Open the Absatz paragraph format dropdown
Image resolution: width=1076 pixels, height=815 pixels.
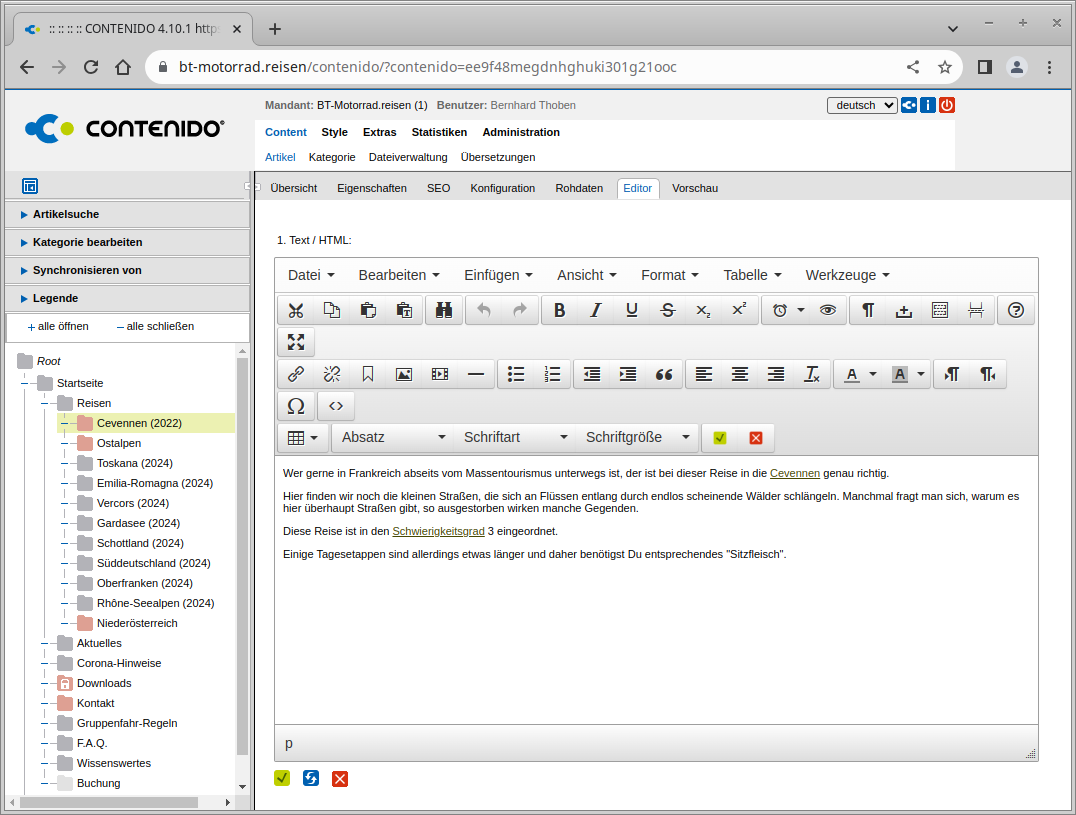(393, 437)
